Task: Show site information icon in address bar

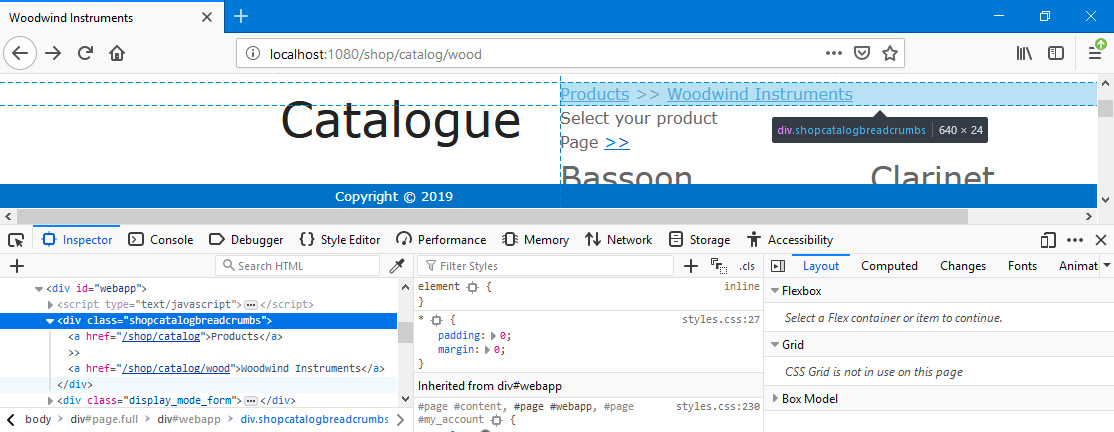Action: pos(252,53)
